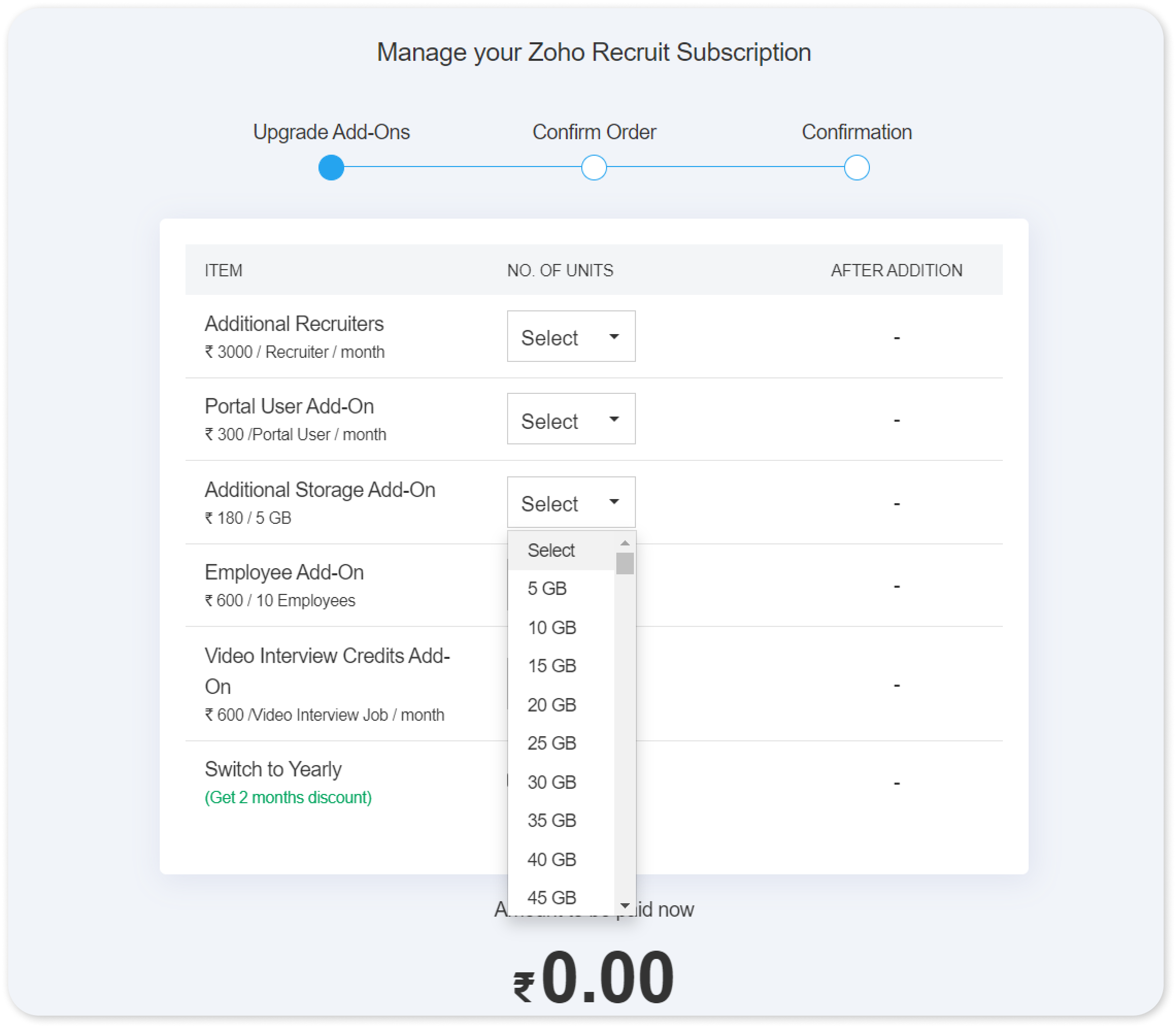This screenshot has width=1176, height=1028.
Task: Click the Get 2 months discount text
Action: 288,798
